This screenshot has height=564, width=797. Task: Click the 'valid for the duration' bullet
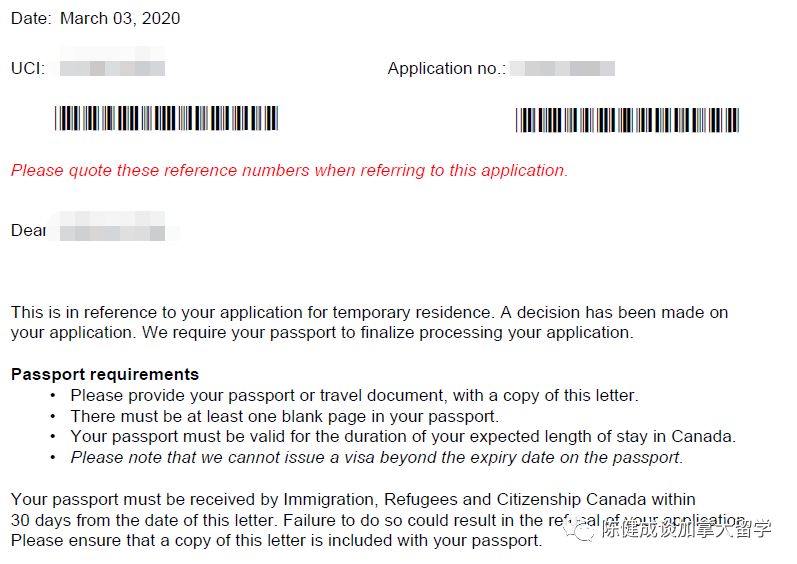[x=402, y=437]
